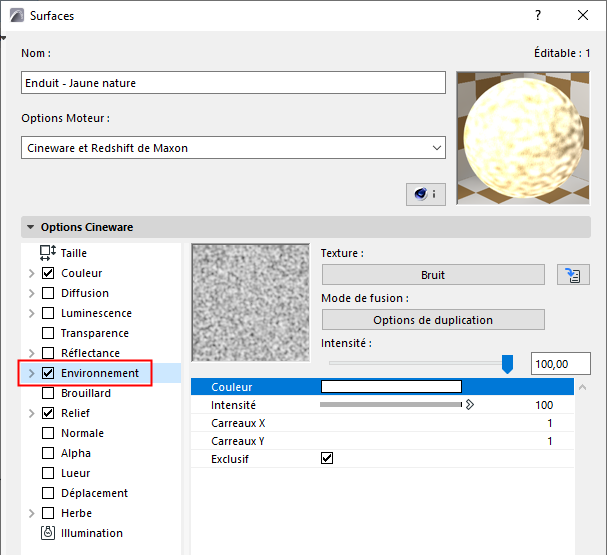
Task: Select the Déplacement list label
Action: 94,493
